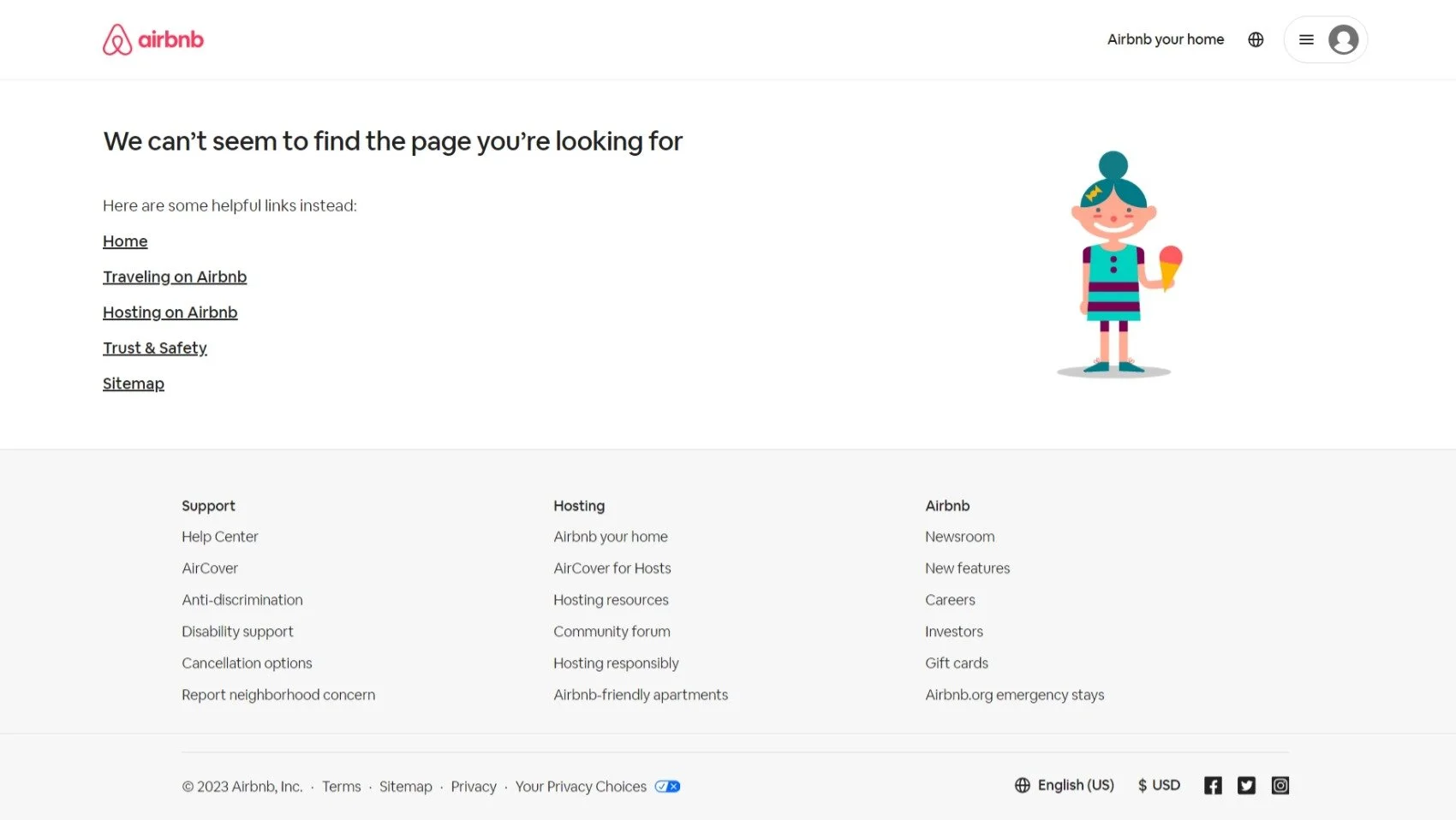Image resolution: width=1456 pixels, height=820 pixels.
Task: Open Airbnb Instagram page icon
Action: click(x=1280, y=786)
